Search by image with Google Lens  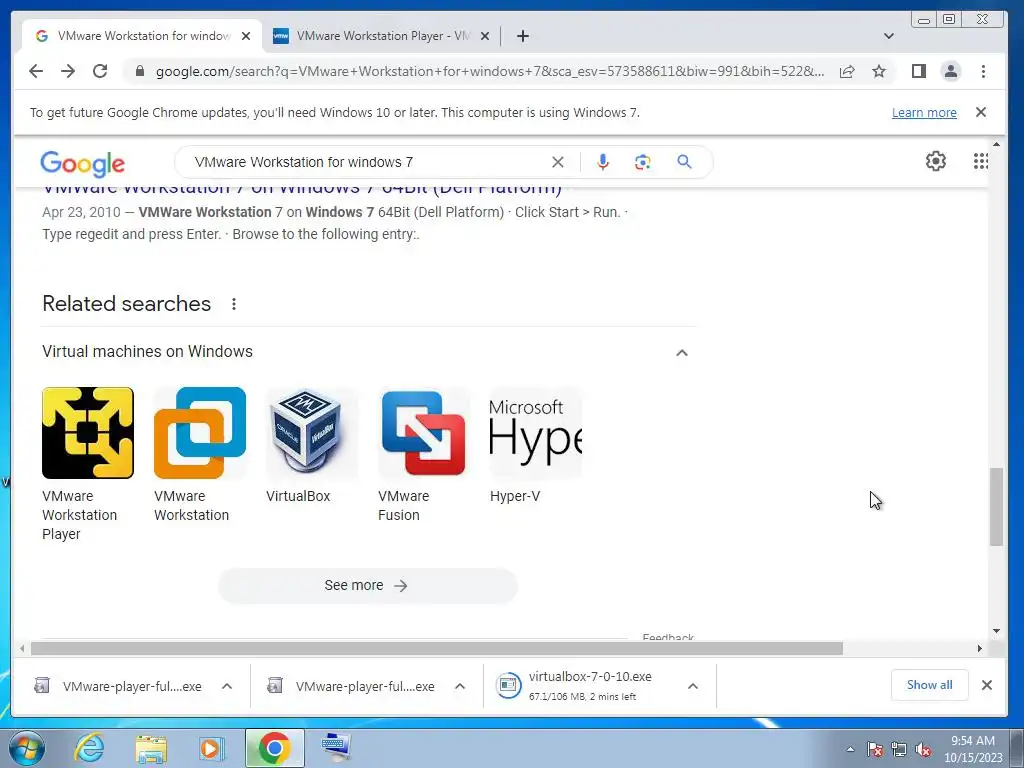(643, 162)
